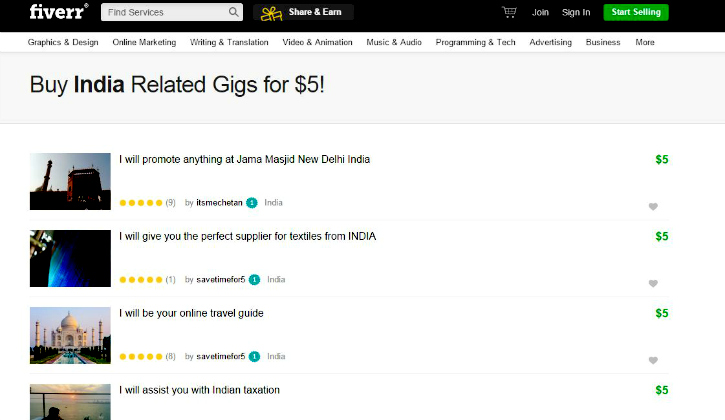The image size is (725, 420).
Task: Click the Sign In link
Action: [x=576, y=12]
